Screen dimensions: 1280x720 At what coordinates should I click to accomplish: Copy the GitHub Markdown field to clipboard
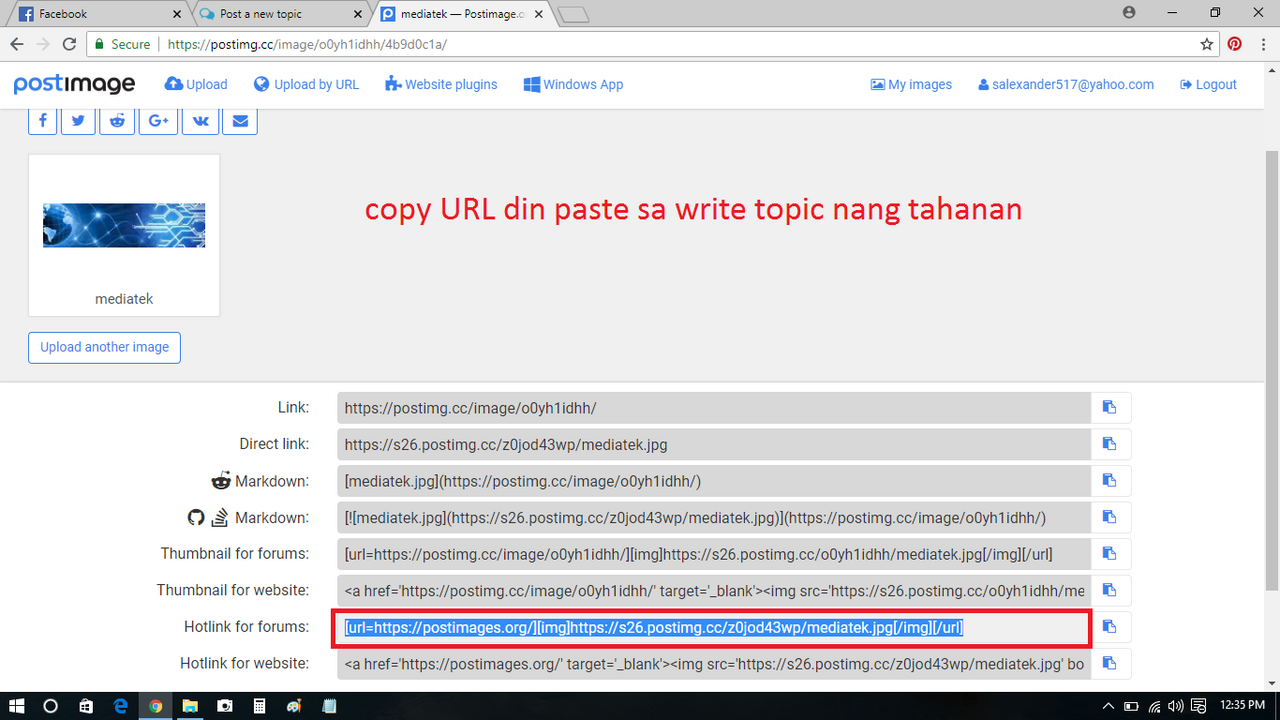(x=1110, y=517)
